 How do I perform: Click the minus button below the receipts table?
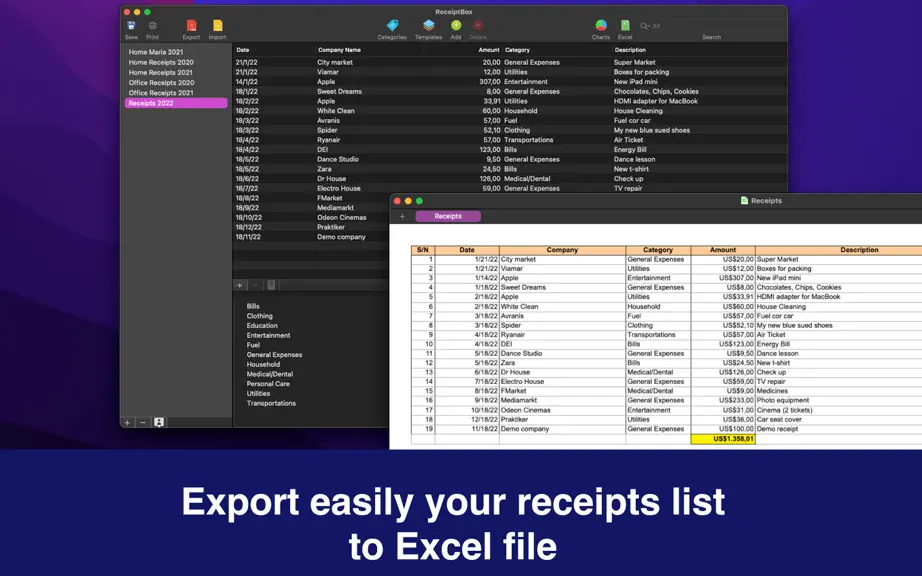255,285
